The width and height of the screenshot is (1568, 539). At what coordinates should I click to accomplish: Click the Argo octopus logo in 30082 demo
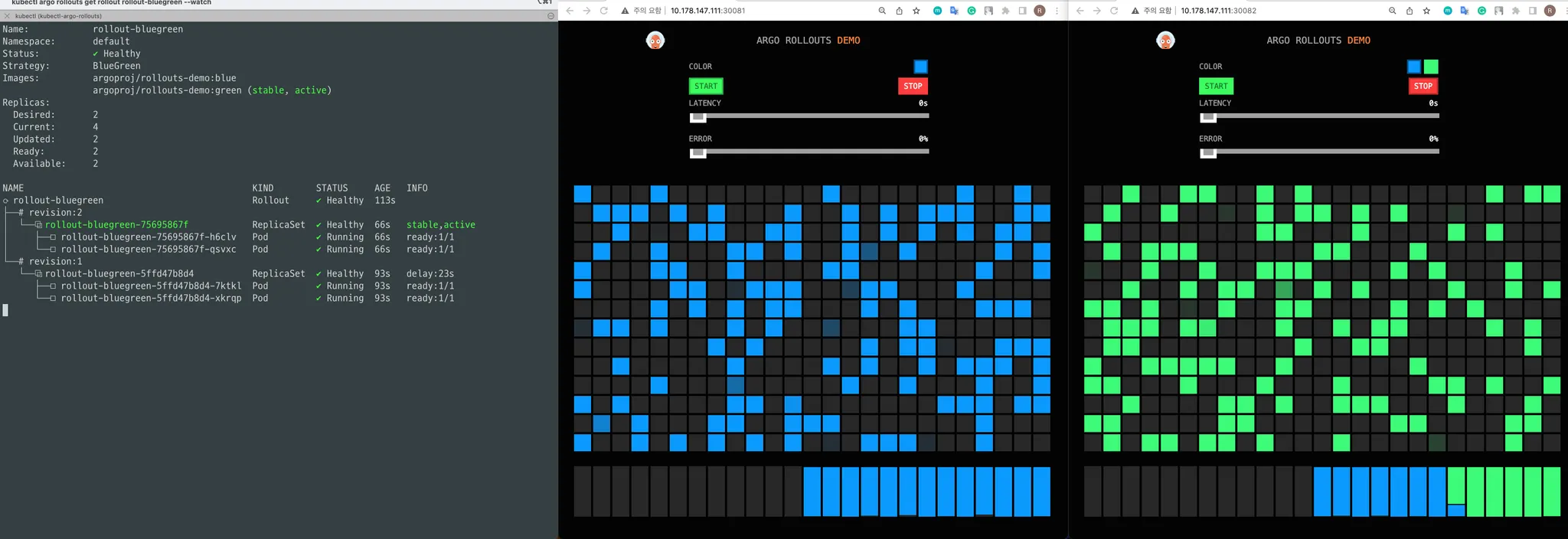[x=1165, y=41]
